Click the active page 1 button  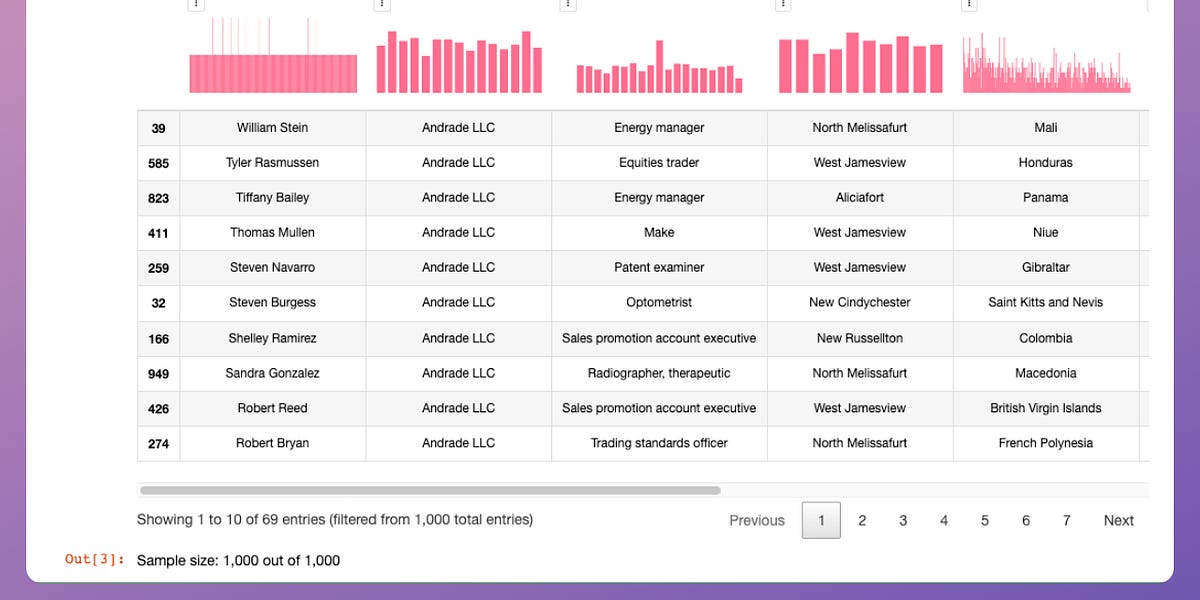pyautogui.click(x=821, y=520)
